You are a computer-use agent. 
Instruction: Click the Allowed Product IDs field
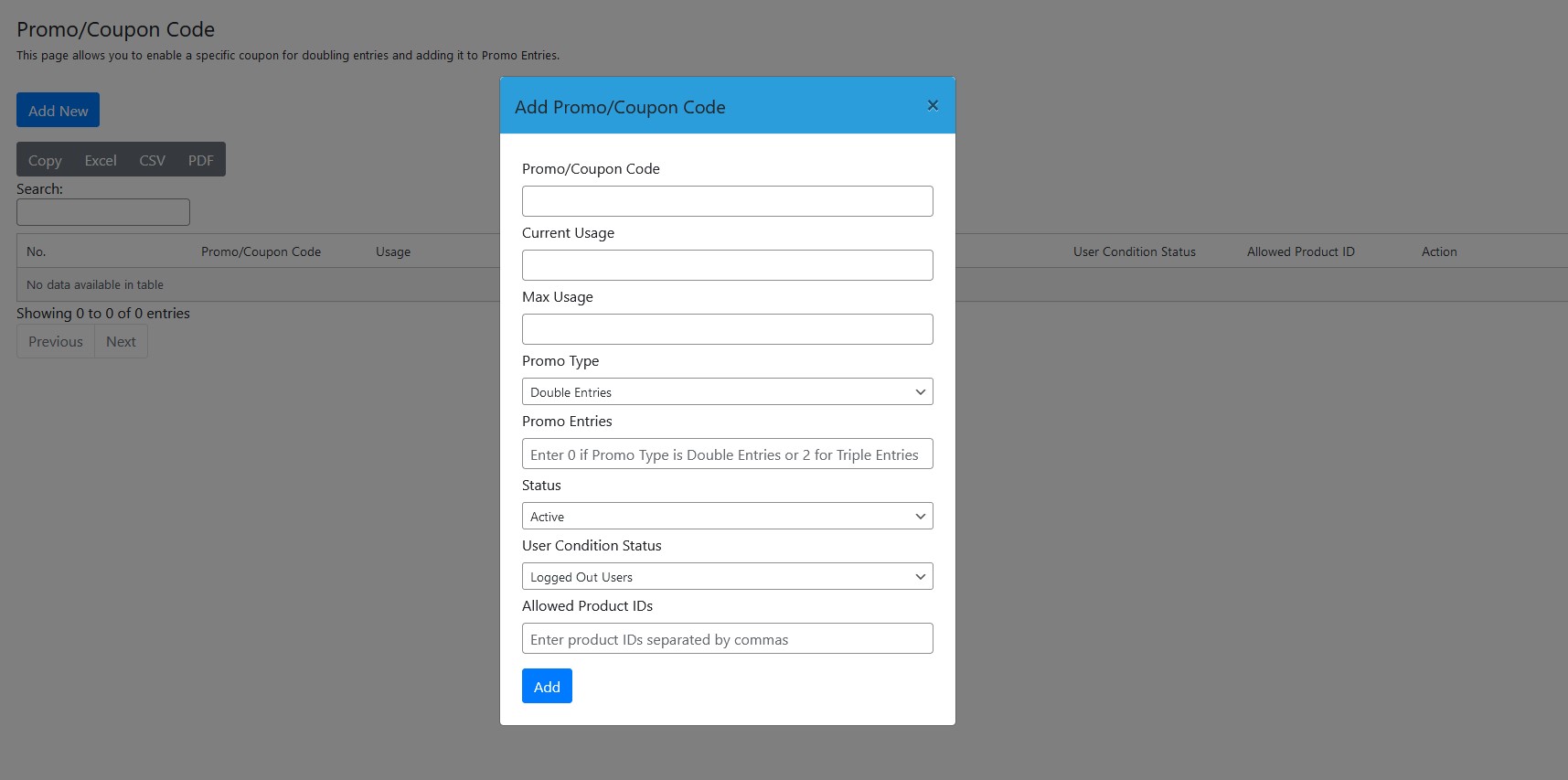click(x=727, y=639)
